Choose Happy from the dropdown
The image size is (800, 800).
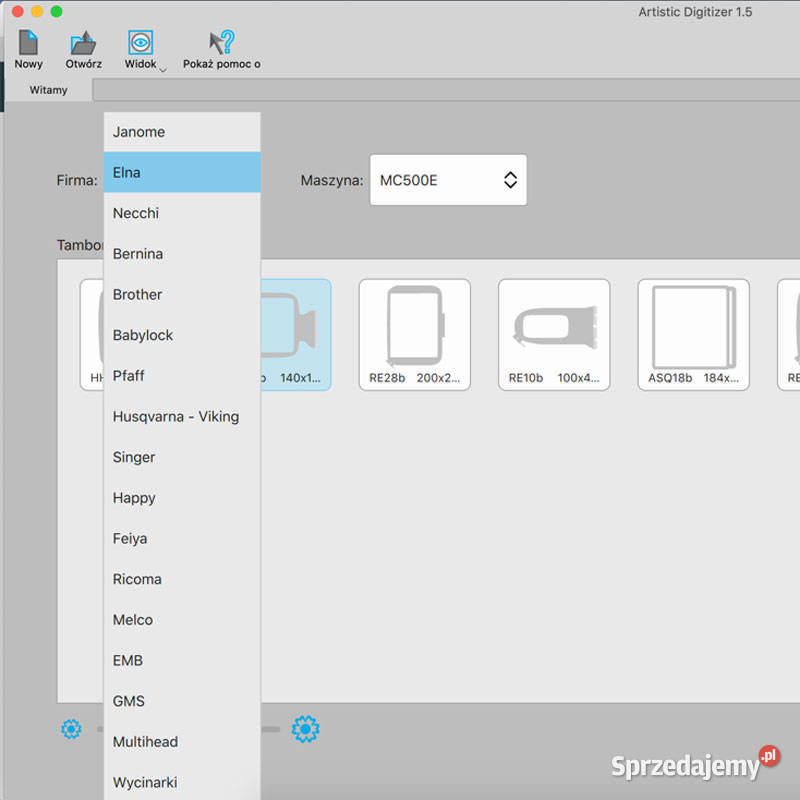tap(182, 497)
